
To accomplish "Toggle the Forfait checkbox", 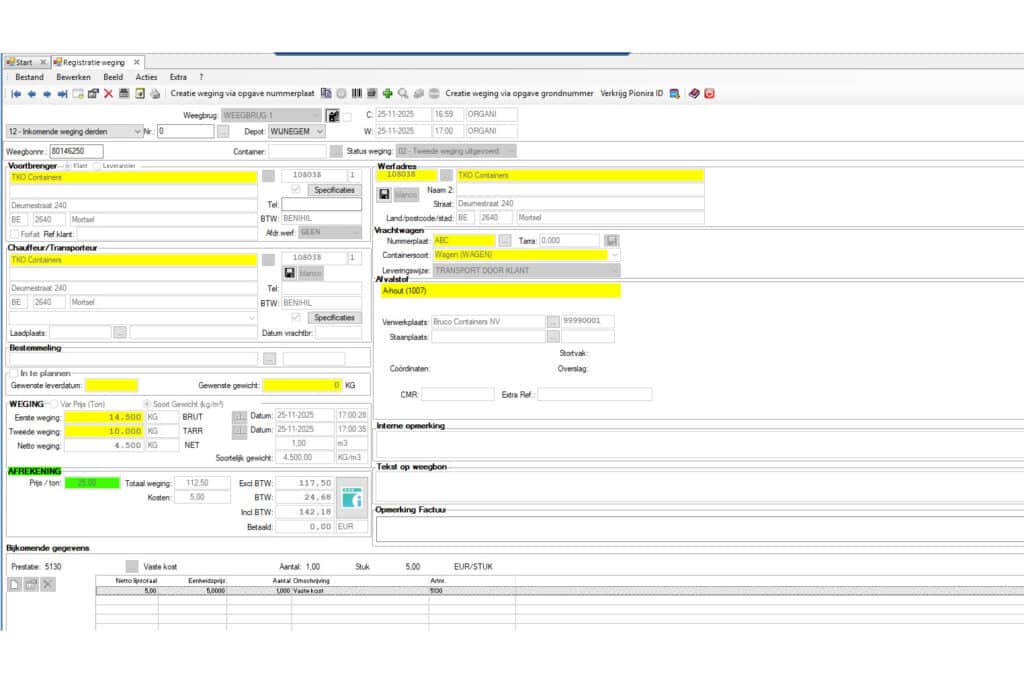I will click(14, 234).
